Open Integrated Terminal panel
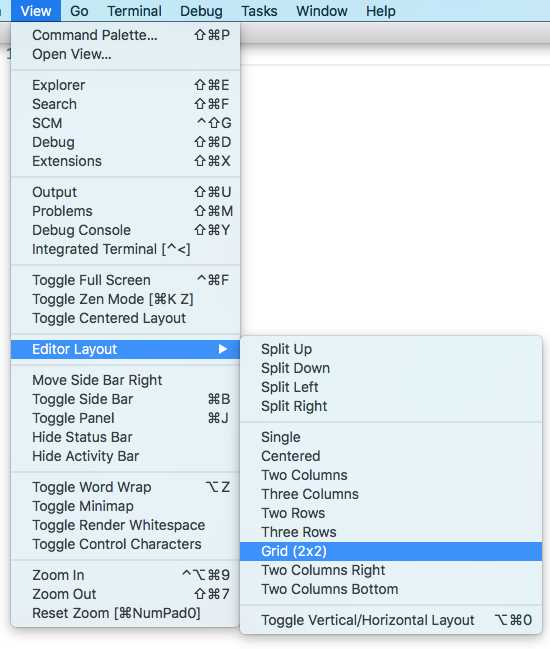550x649 pixels. tap(125, 249)
